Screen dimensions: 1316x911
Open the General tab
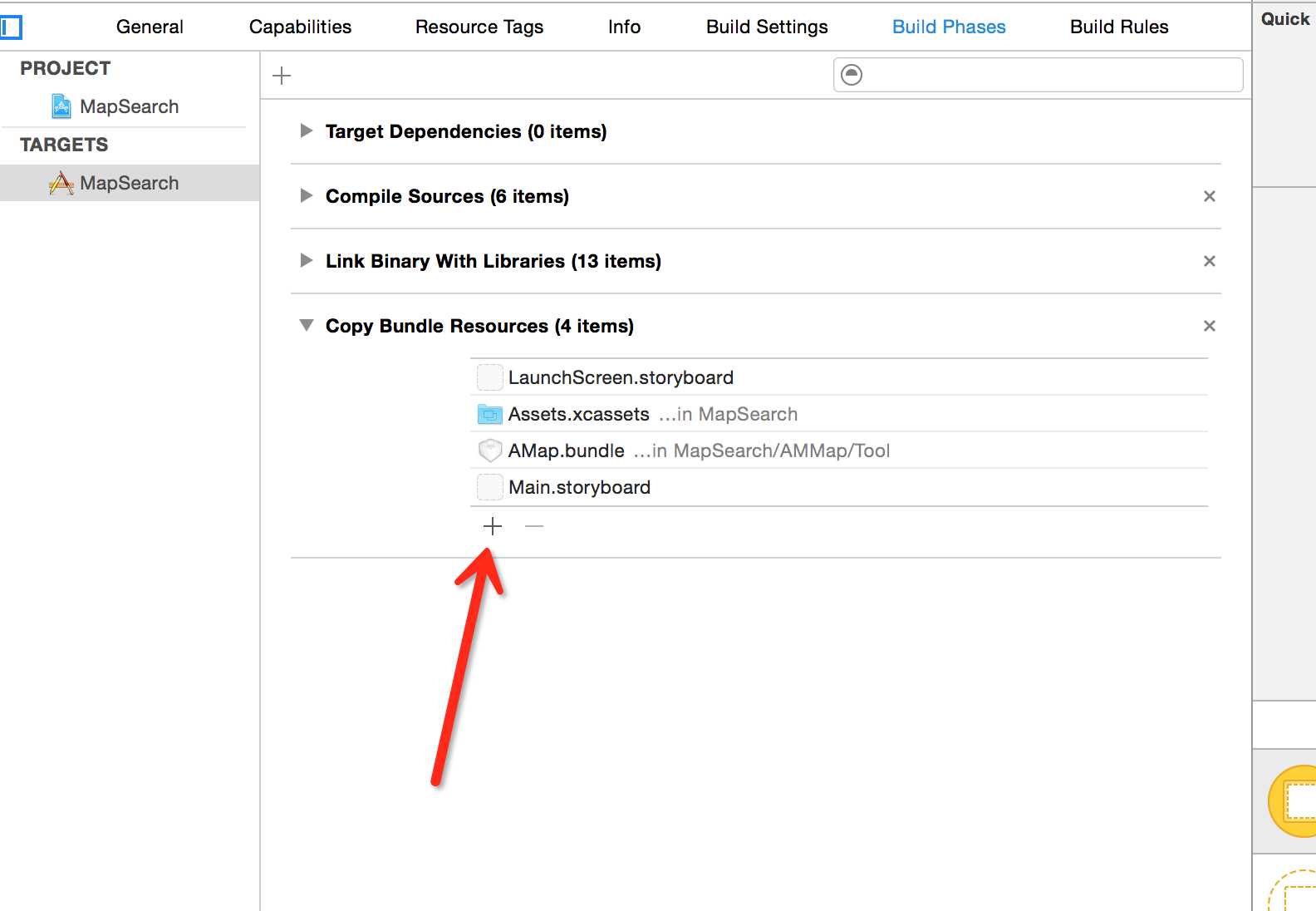150,27
